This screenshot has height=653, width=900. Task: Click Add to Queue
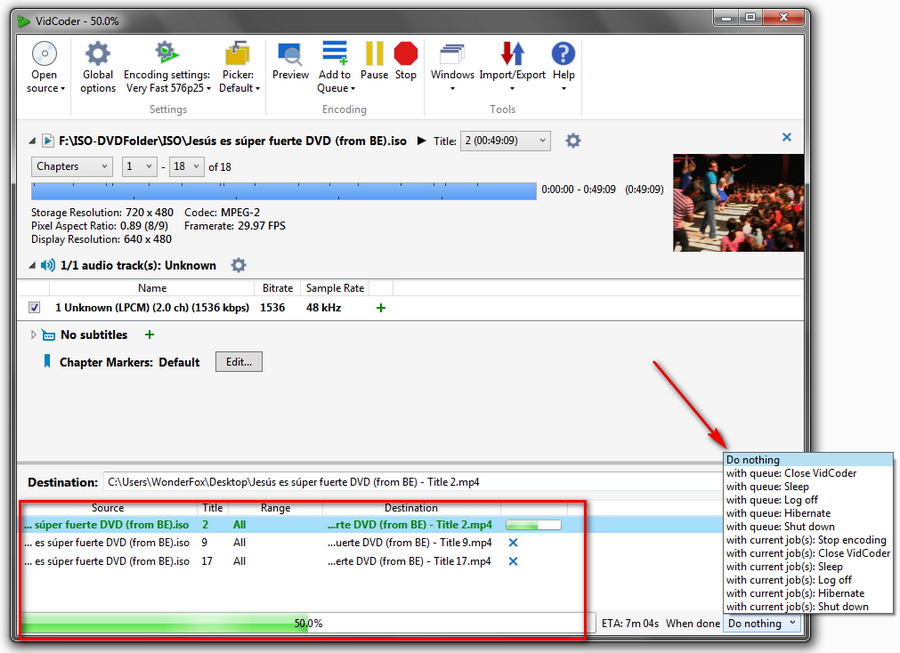click(335, 68)
